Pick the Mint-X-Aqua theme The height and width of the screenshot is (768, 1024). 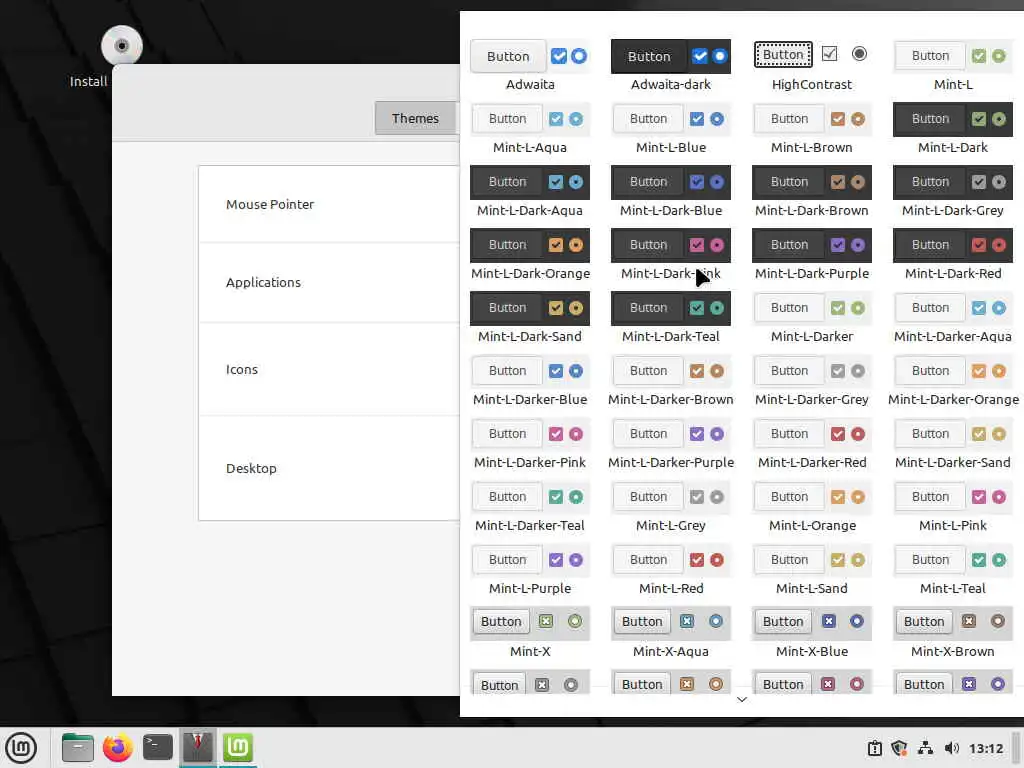(671, 633)
